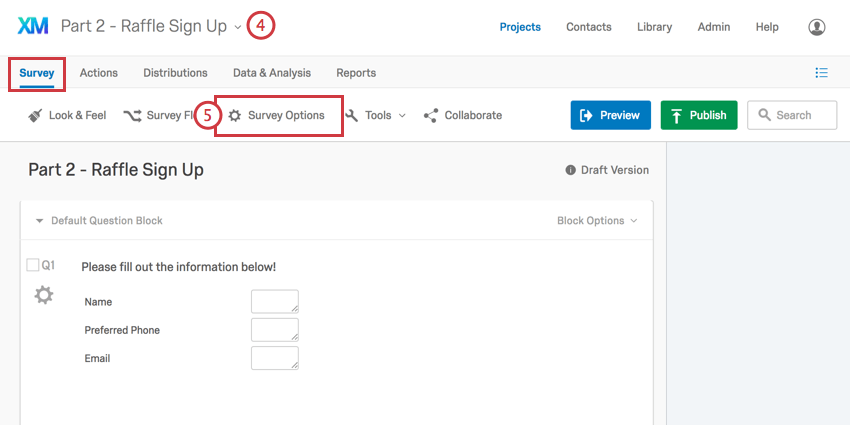Click the Draft Version info icon
This screenshot has width=850, height=425.
coord(570,170)
